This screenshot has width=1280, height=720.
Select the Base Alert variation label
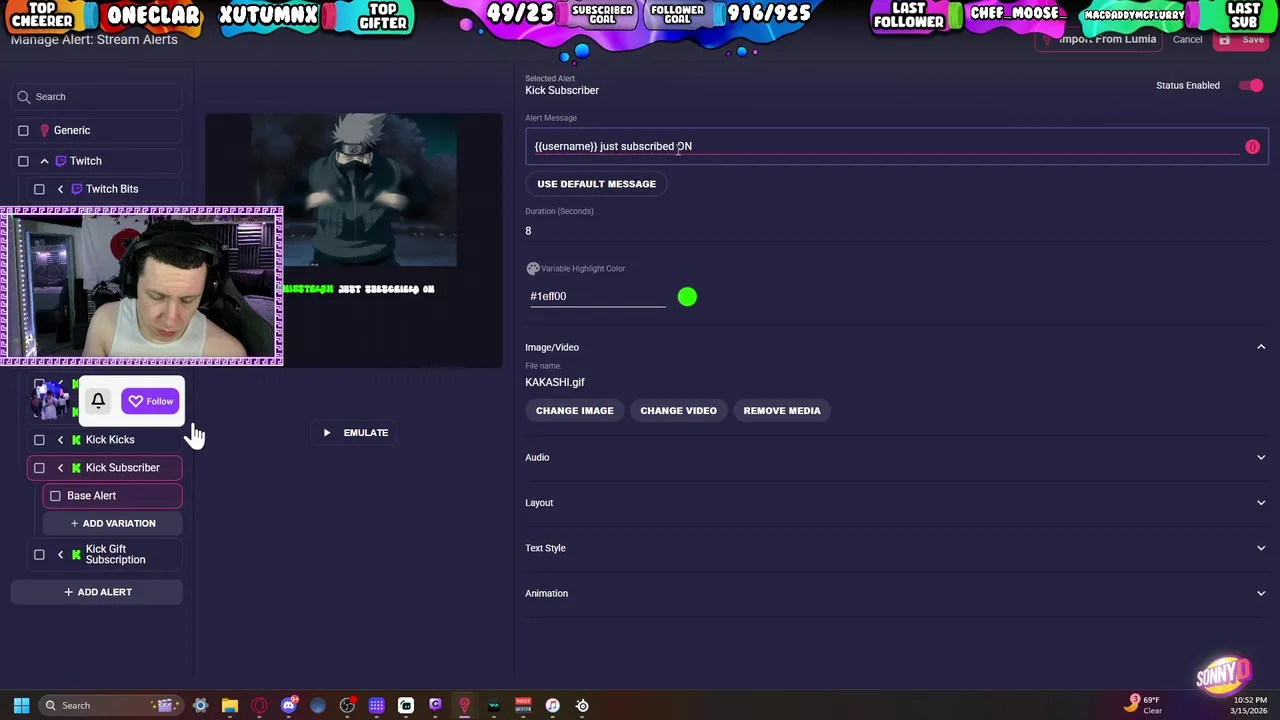(91, 496)
